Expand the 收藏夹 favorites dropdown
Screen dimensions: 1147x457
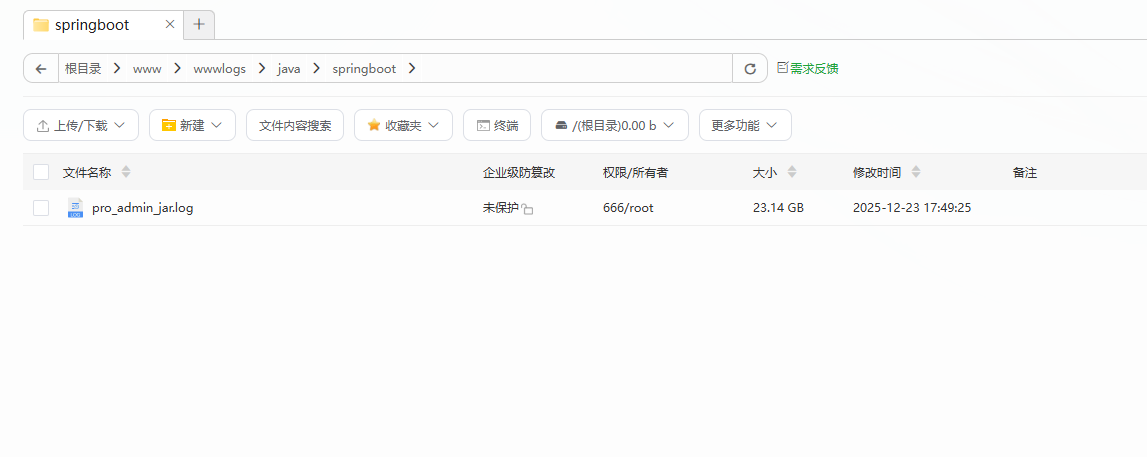tap(403, 125)
